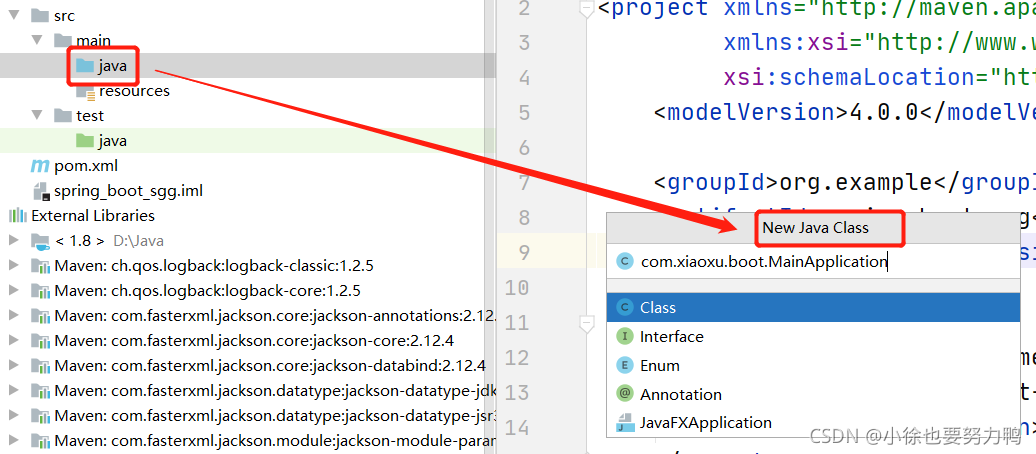
Task: Expand the jackson-datatype-jsr library node
Action: tap(14, 416)
